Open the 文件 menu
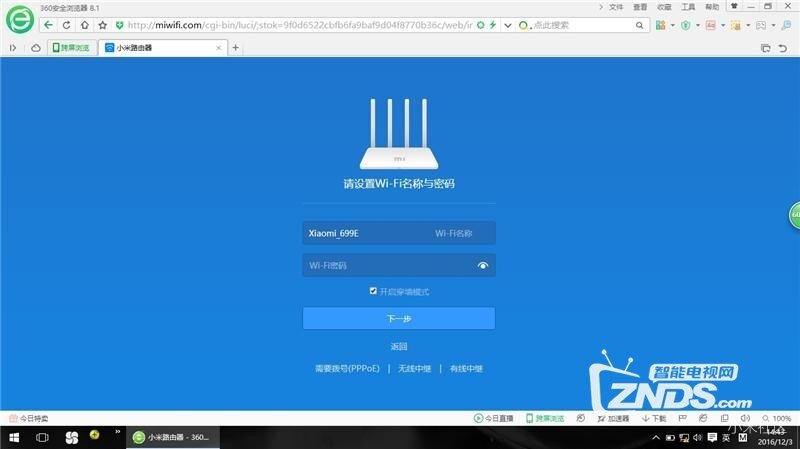Image resolution: width=800 pixels, height=449 pixels. click(616, 7)
